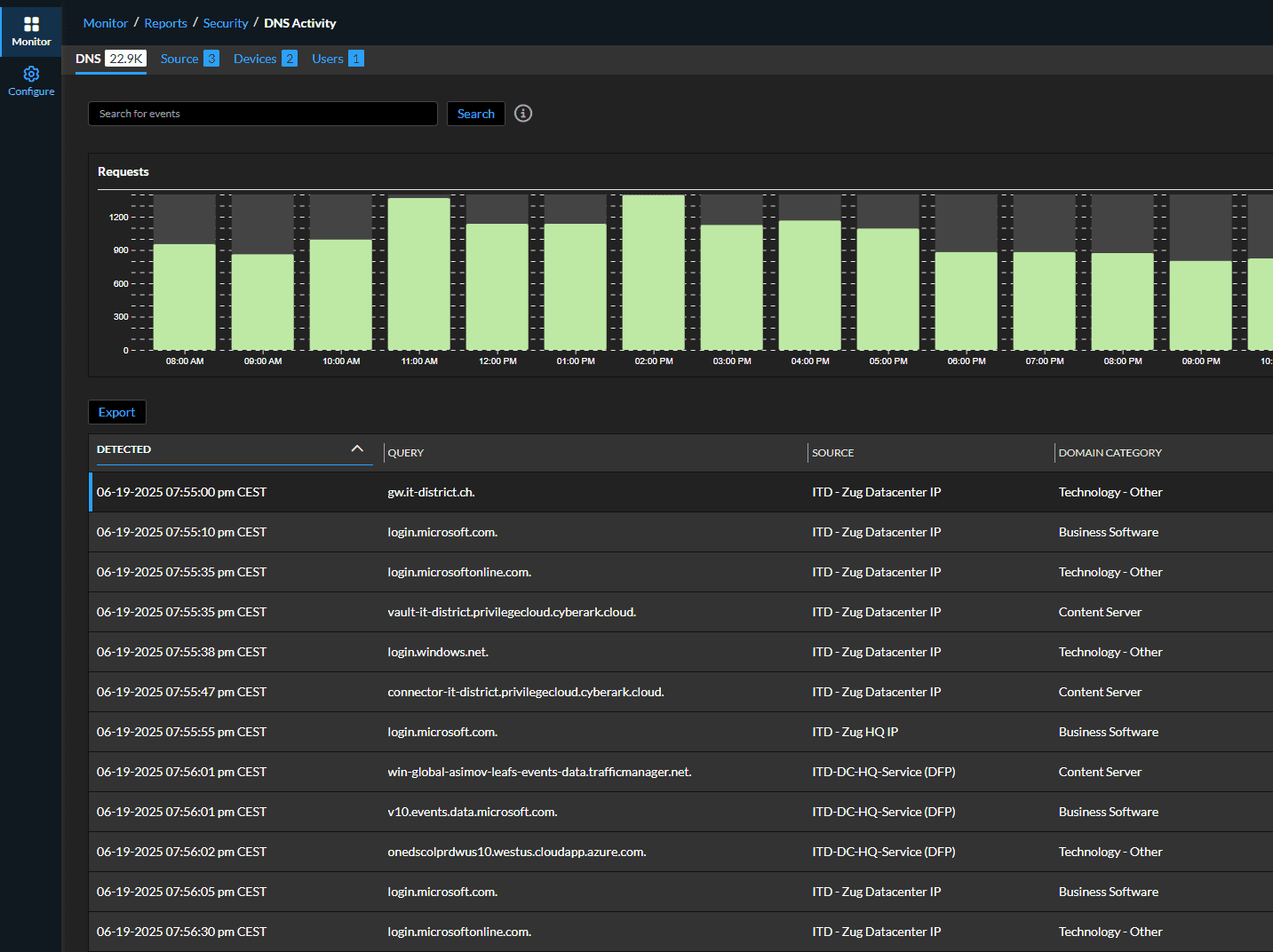This screenshot has width=1273, height=952.
Task: Select the 11:00 AM requests bar
Action: pos(419,274)
